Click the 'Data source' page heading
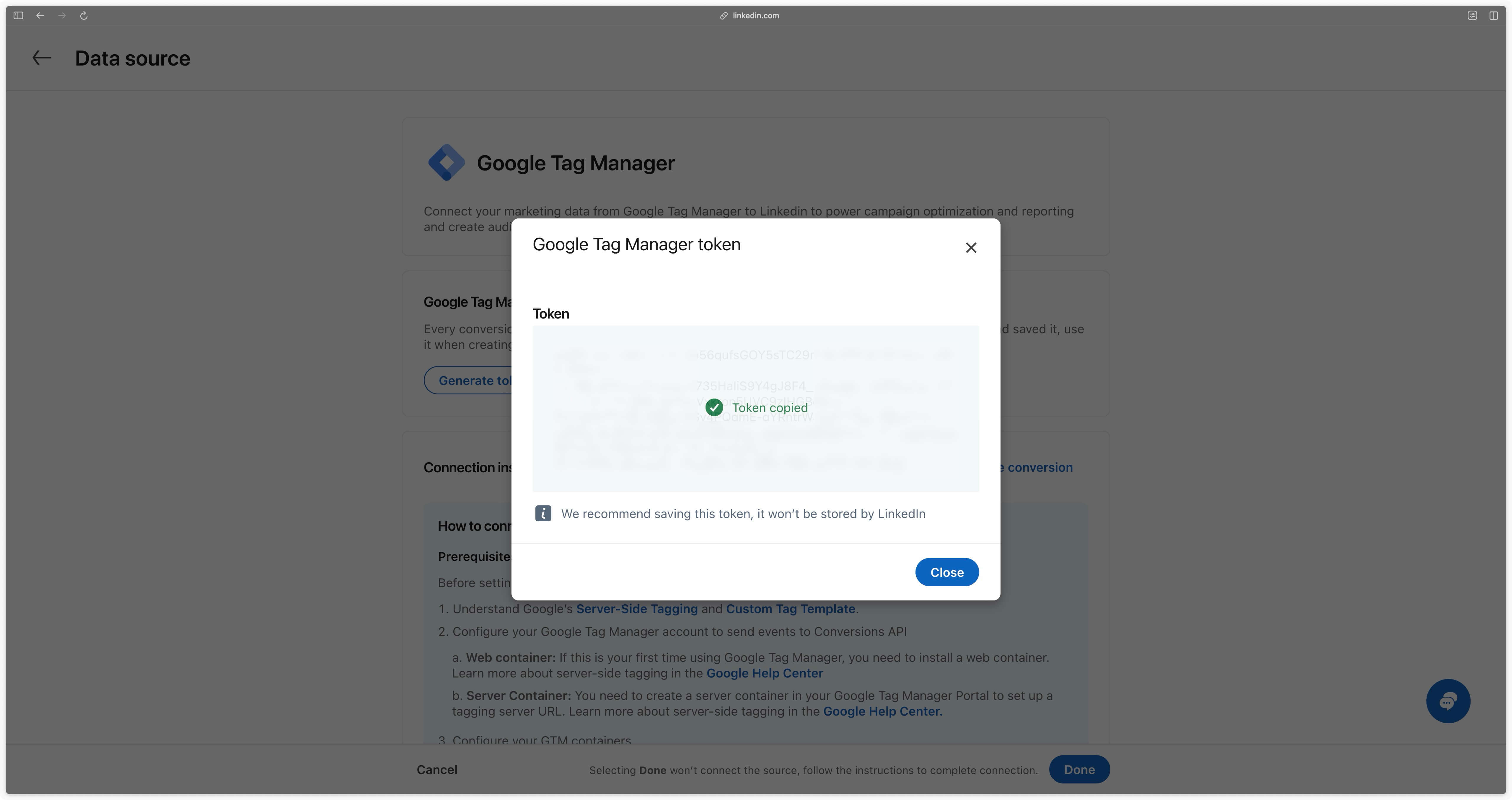The image size is (1512, 800). click(133, 59)
